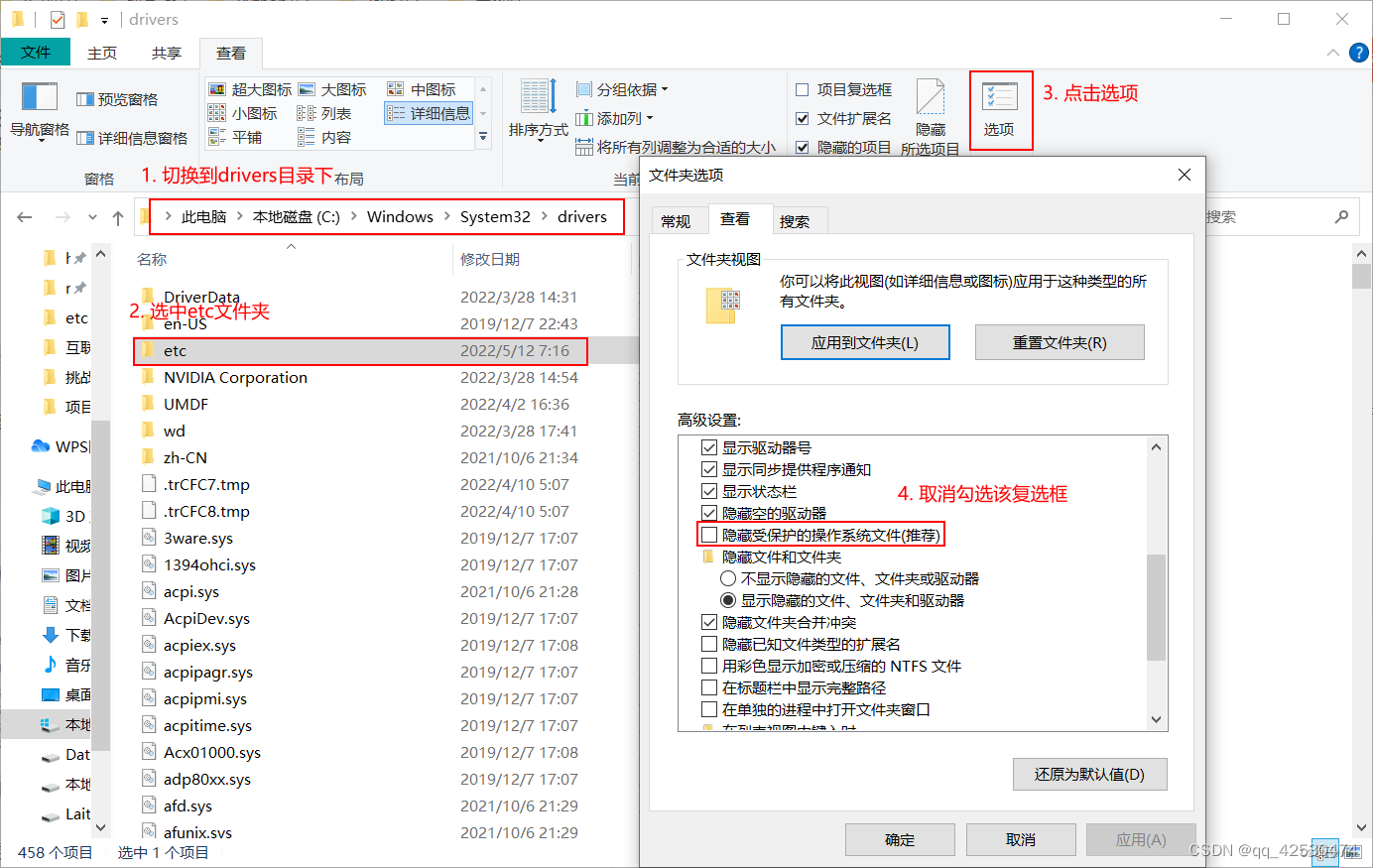This screenshot has height=868, width=1373.
Task: Click the .trCFC7.tmp file icon
Action: pyautogui.click(x=149, y=484)
